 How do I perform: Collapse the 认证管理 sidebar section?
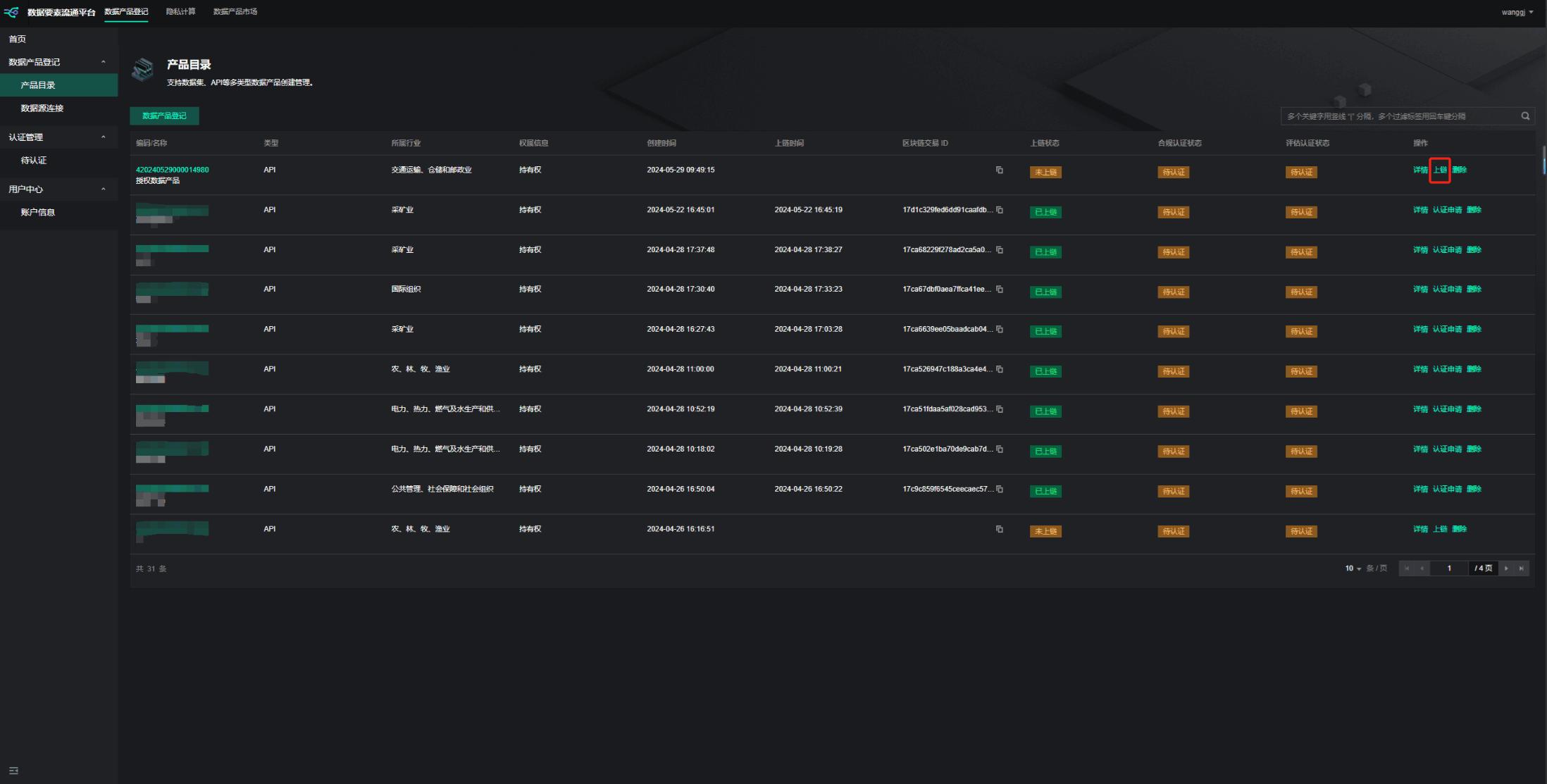click(x=104, y=137)
